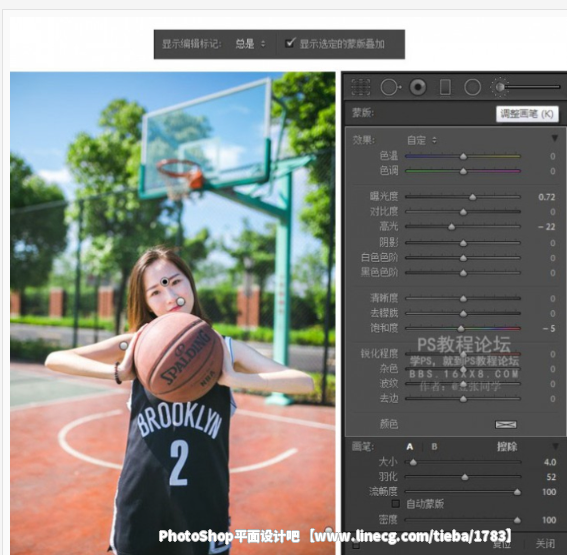Image resolution: width=567 pixels, height=555 pixels.
Task: Select brush A tab
Action: [410, 447]
